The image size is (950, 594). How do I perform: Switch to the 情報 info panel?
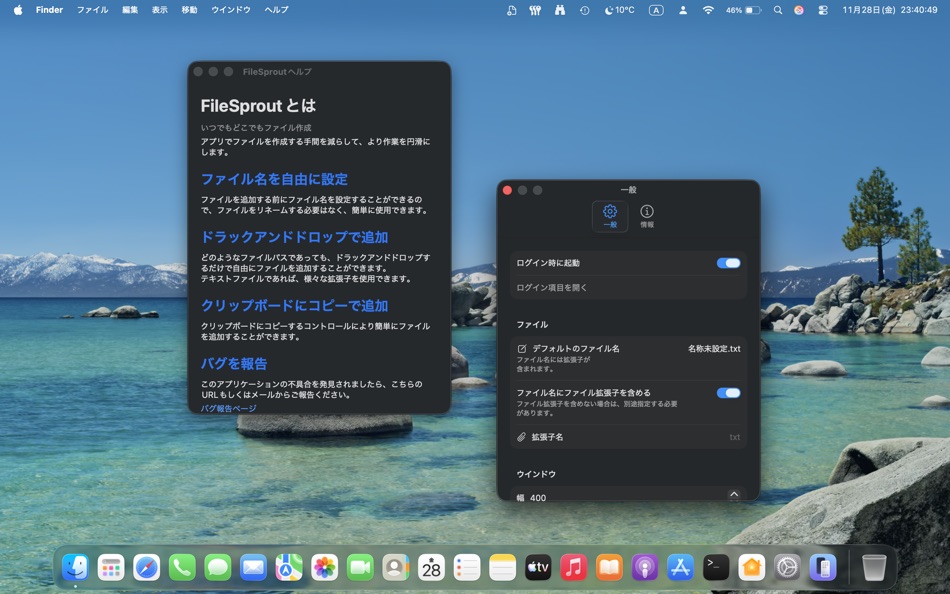point(648,214)
